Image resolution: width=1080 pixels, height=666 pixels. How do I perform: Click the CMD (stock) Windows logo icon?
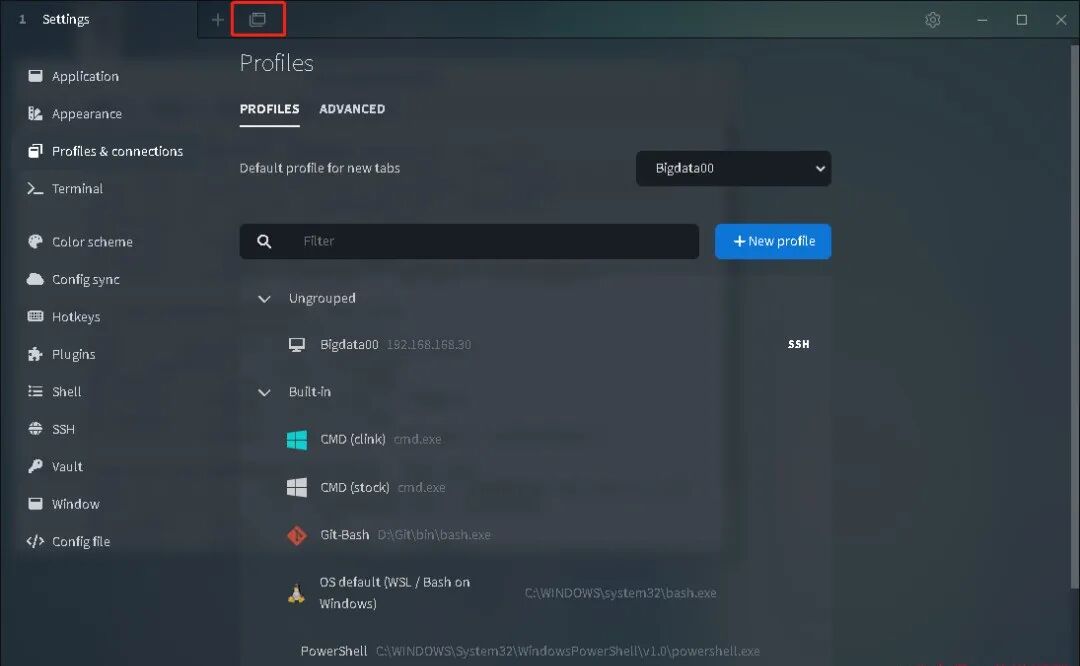(x=297, y=488)
